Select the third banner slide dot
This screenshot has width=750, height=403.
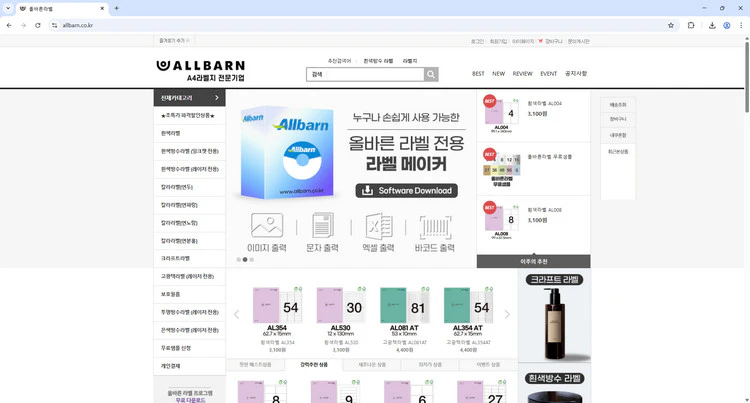click(252, 259)
